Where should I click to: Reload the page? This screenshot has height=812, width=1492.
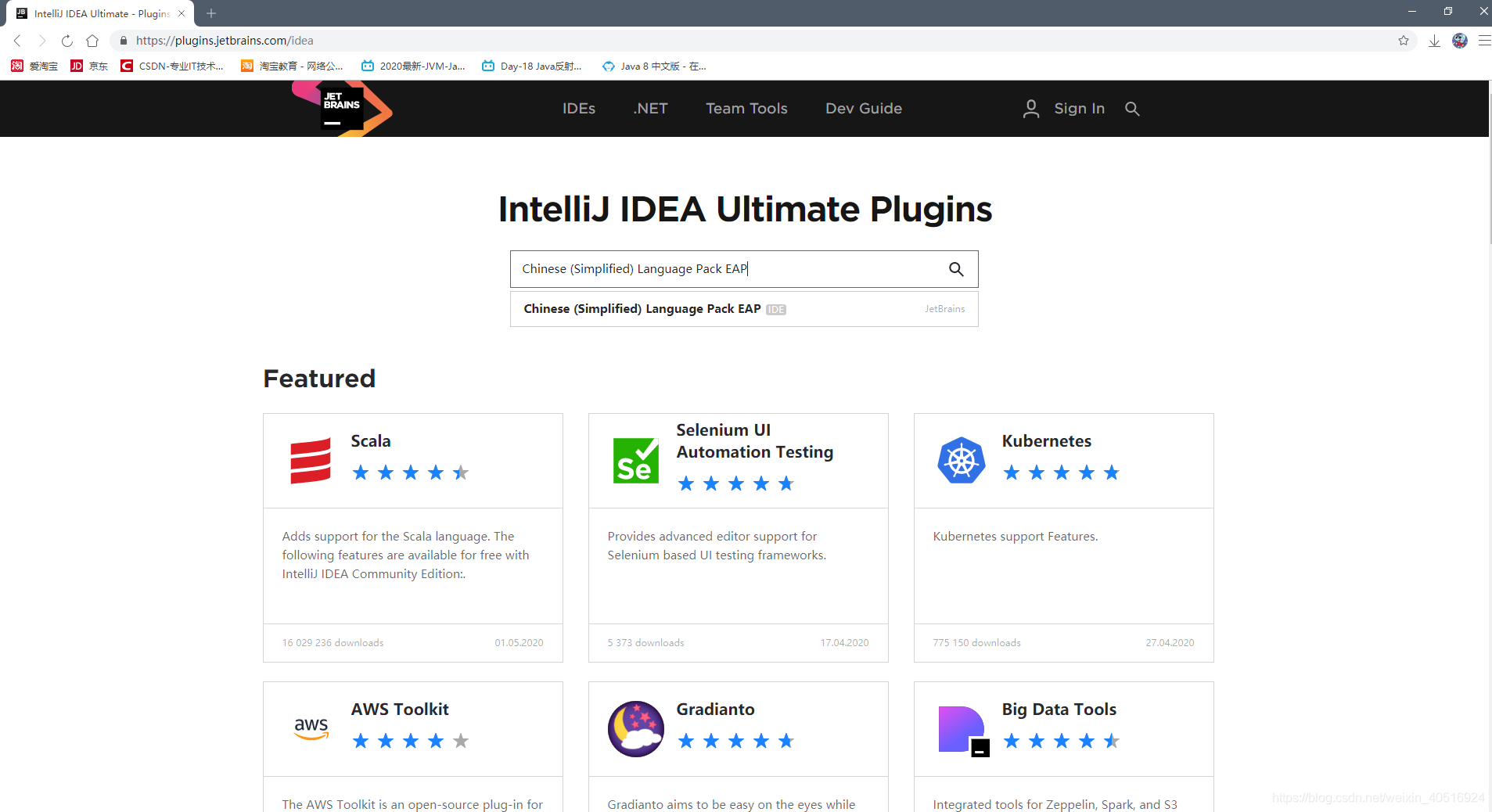67,41
